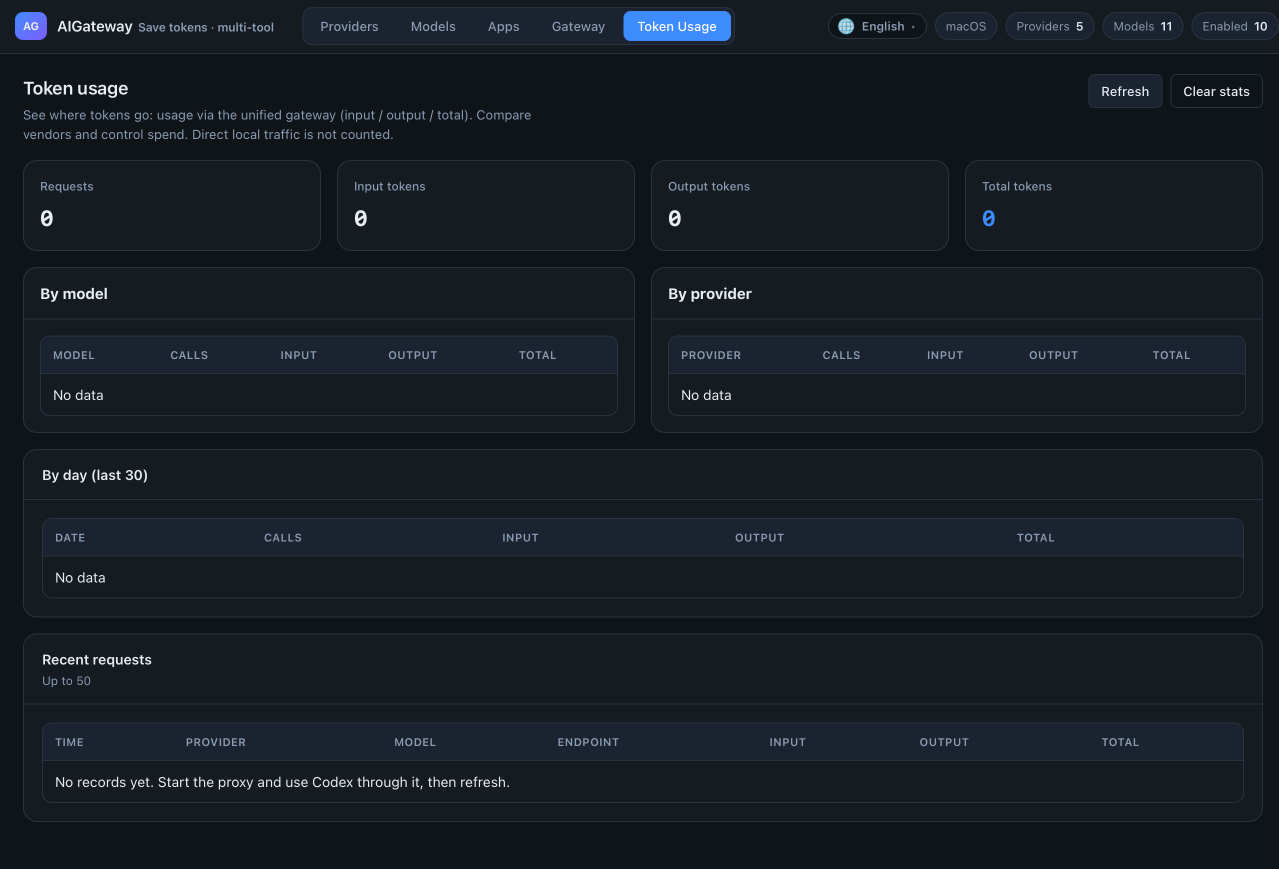This screenshot has width=1279, height=869.
Task: Click the Output tokens summary card
Action: tap(800, 205)
